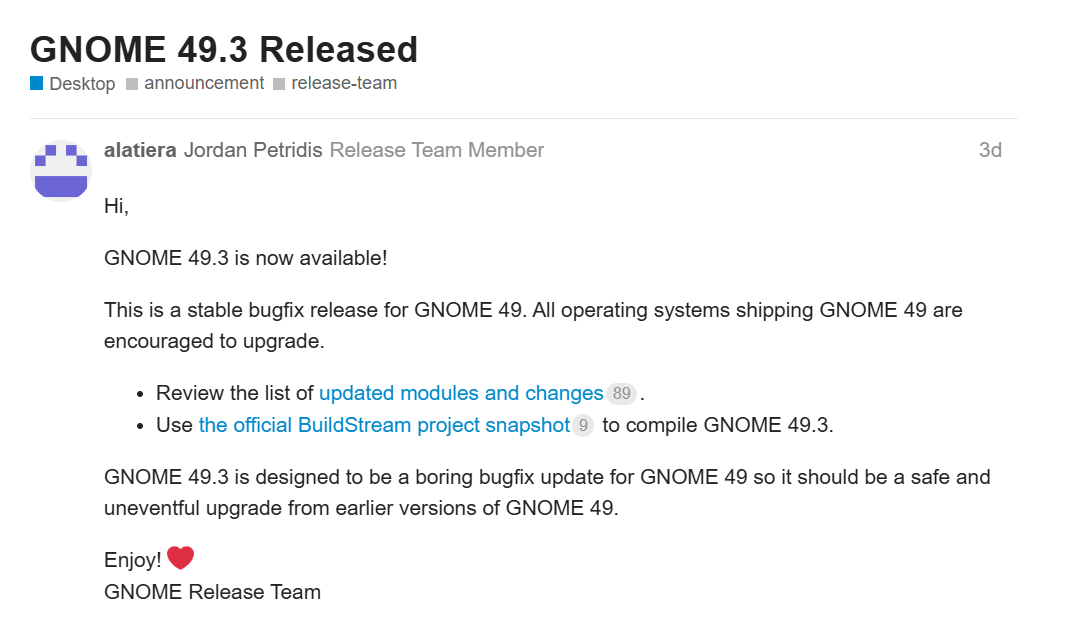Click the gray square beside release-team tag
This screenshot has height=623, width=1075.
pos(279,84)
